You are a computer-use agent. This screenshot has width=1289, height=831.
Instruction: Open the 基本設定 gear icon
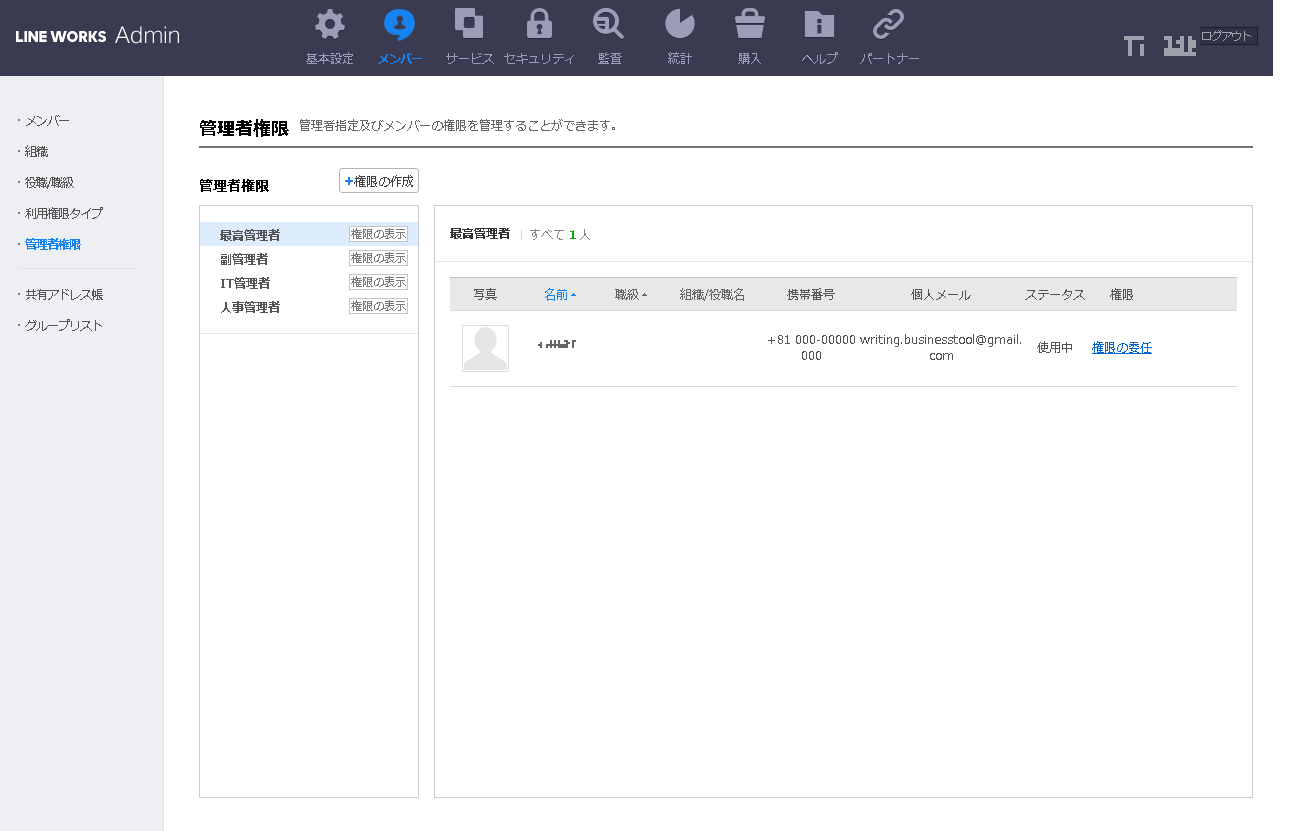[x=330, y=24]
